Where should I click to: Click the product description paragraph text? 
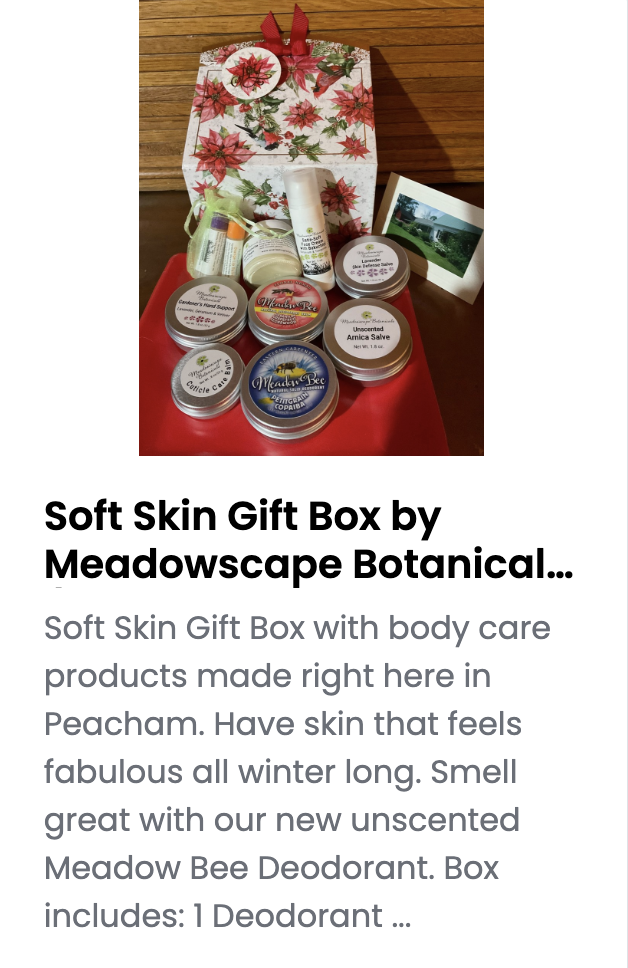coord(297,772)
